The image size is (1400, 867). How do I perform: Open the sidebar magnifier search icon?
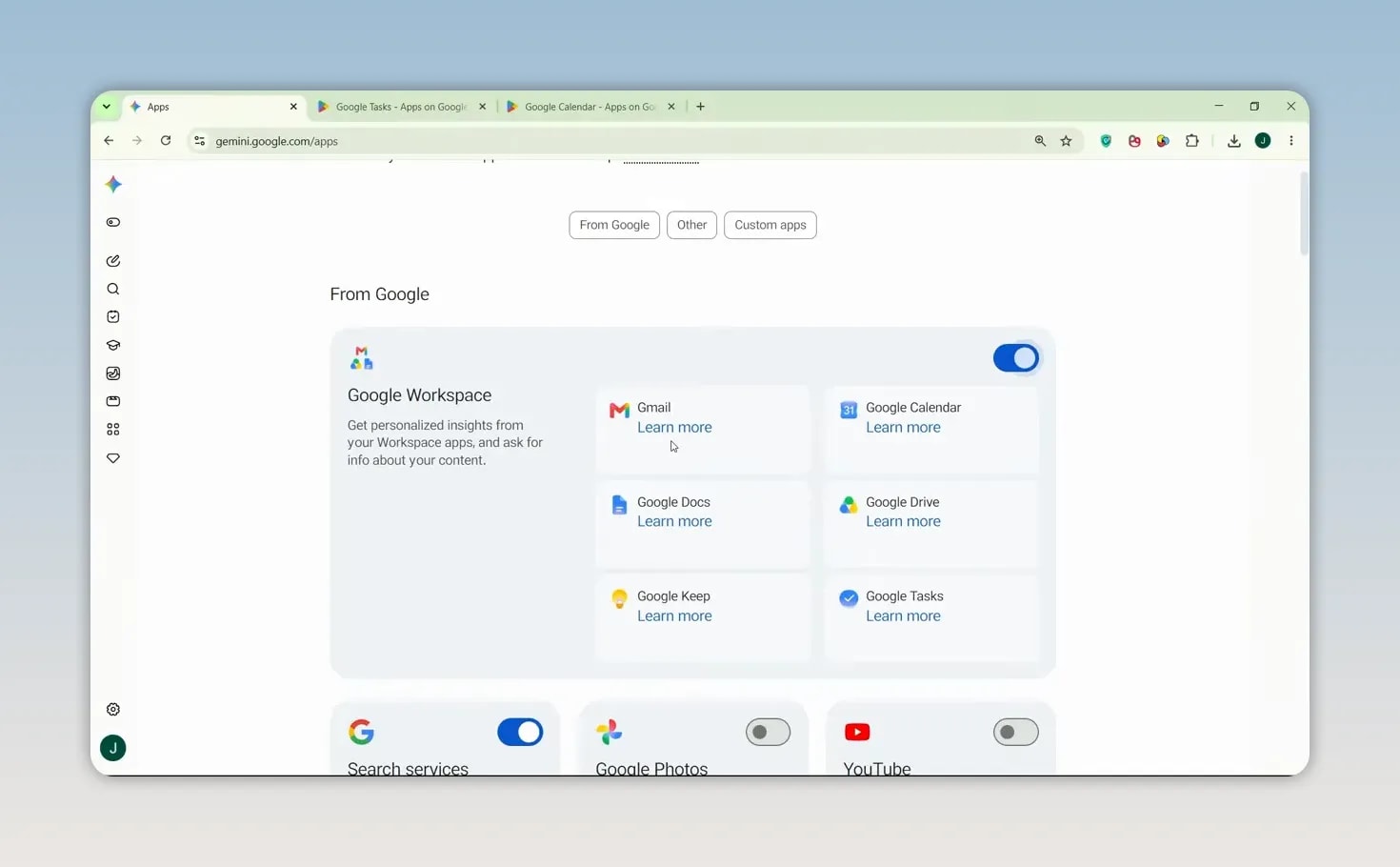pyautogui.click(x=113, y=289)
